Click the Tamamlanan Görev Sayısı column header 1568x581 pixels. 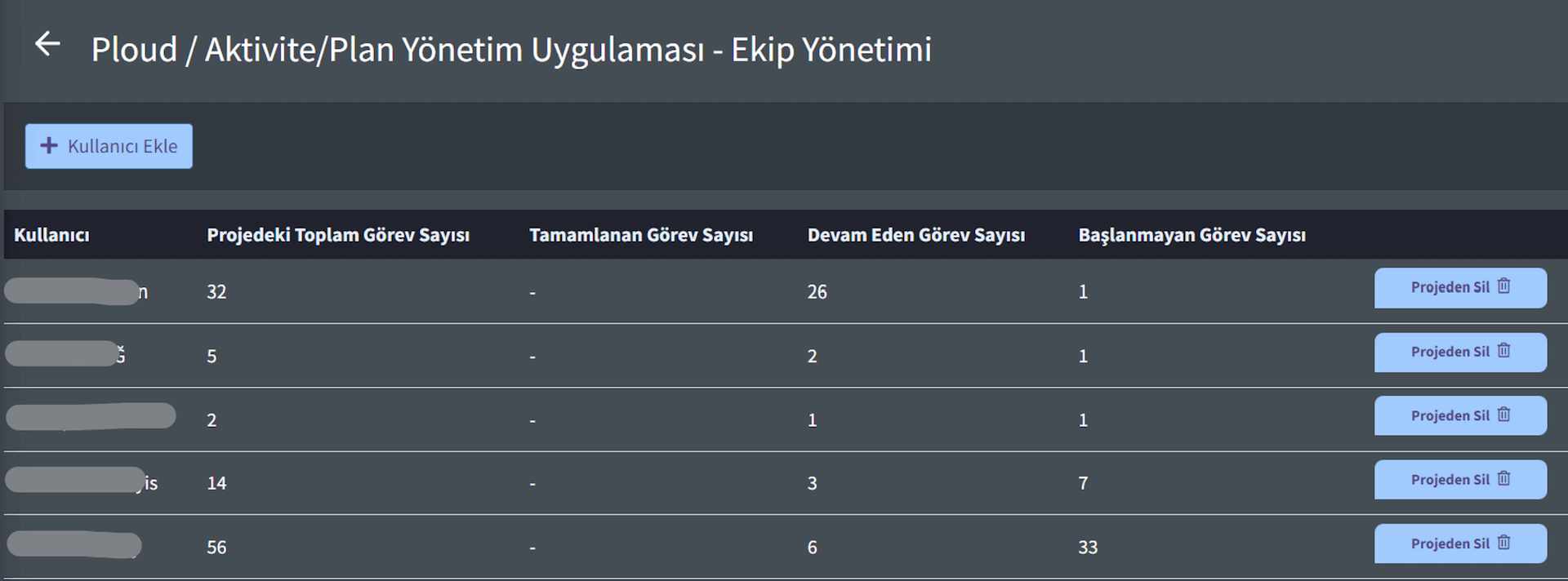(641, 235)
